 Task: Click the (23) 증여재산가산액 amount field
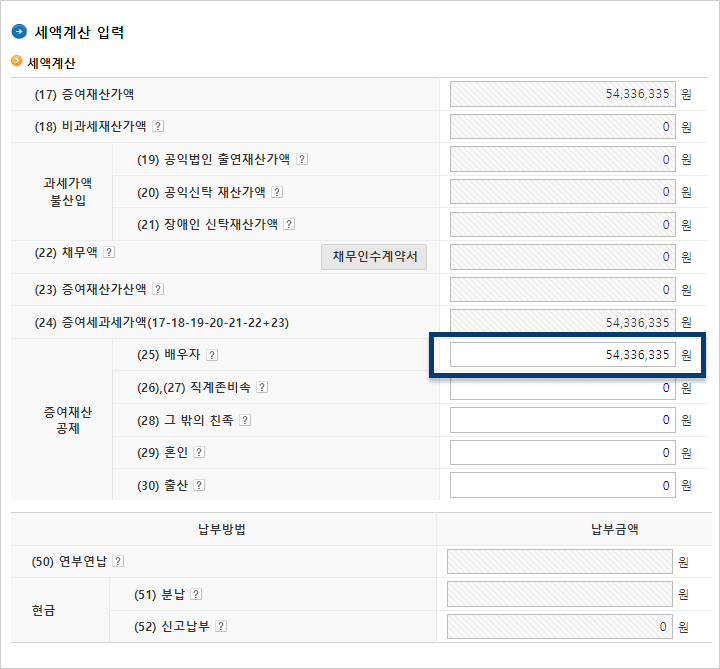point(562,290)
